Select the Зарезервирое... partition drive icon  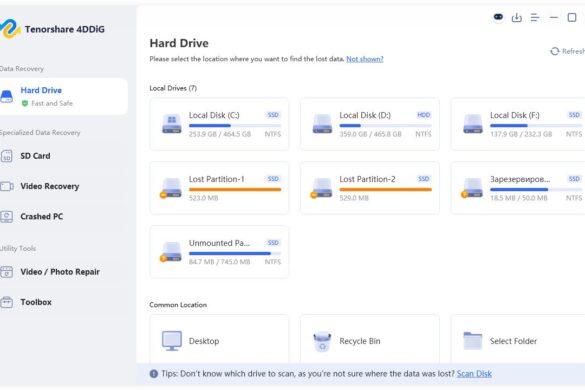(472, 188)
